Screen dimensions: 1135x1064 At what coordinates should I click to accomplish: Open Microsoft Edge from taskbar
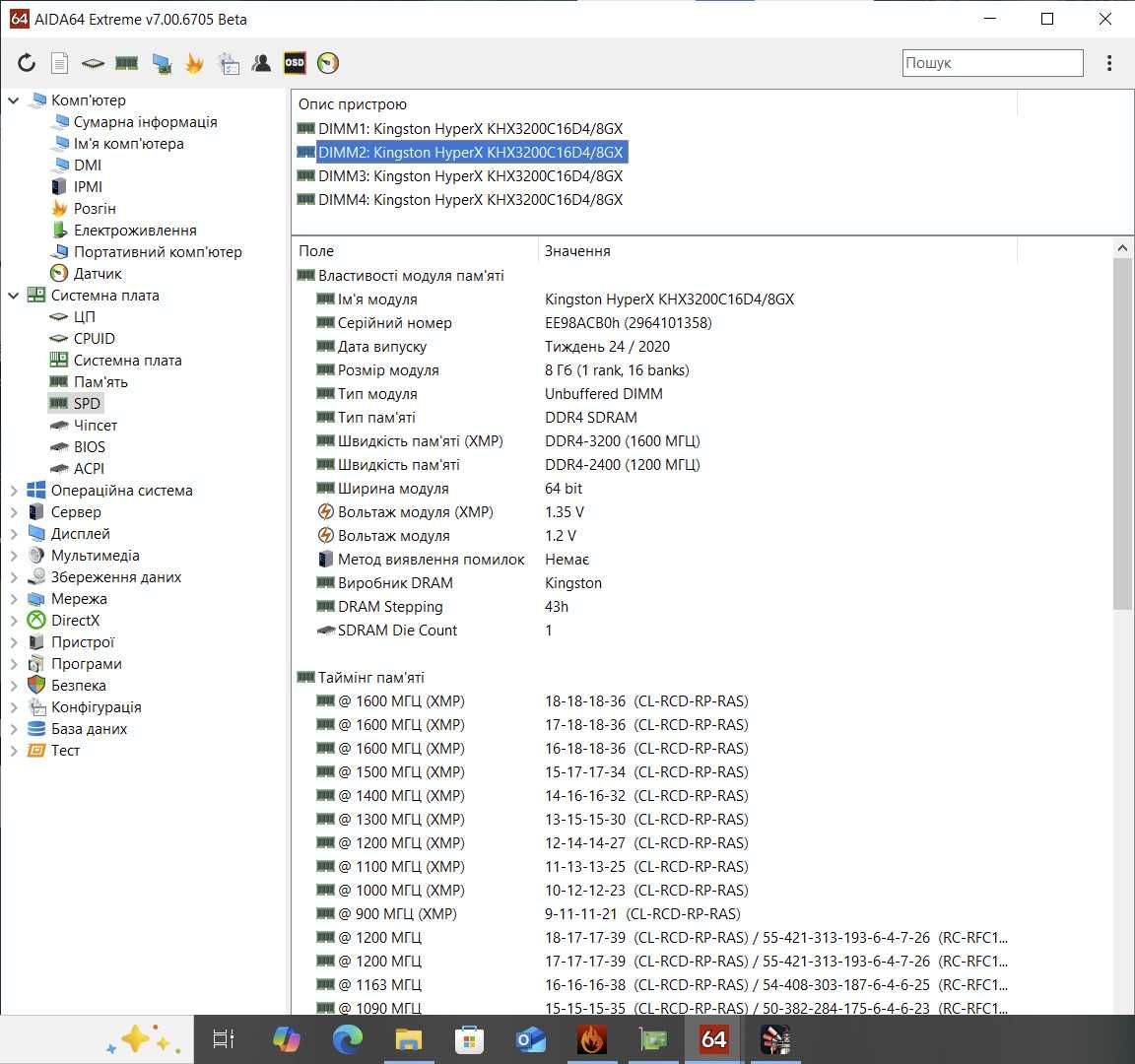[x=348, y=1039]
